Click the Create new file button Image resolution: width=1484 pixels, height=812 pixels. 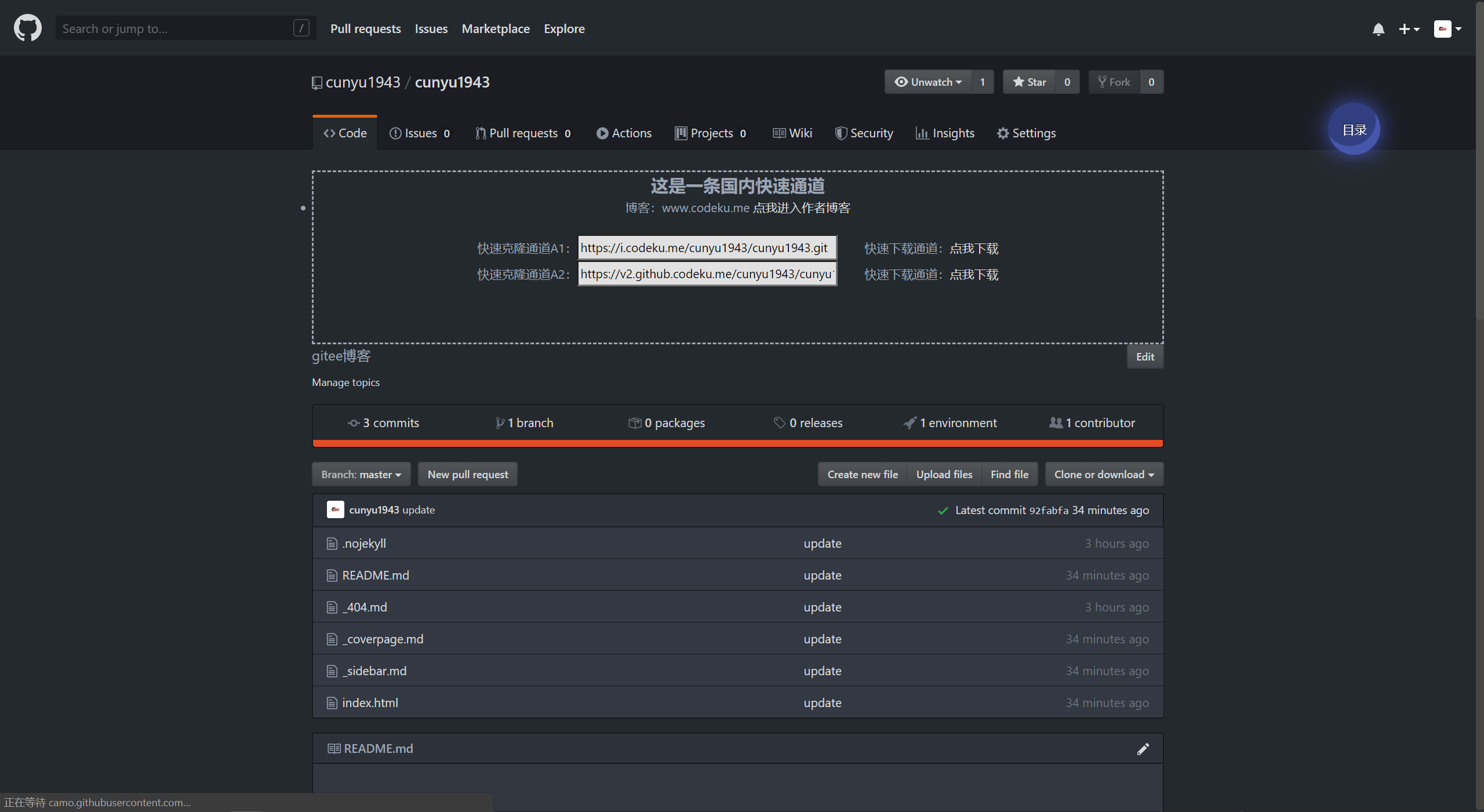[x=862, y=473]
